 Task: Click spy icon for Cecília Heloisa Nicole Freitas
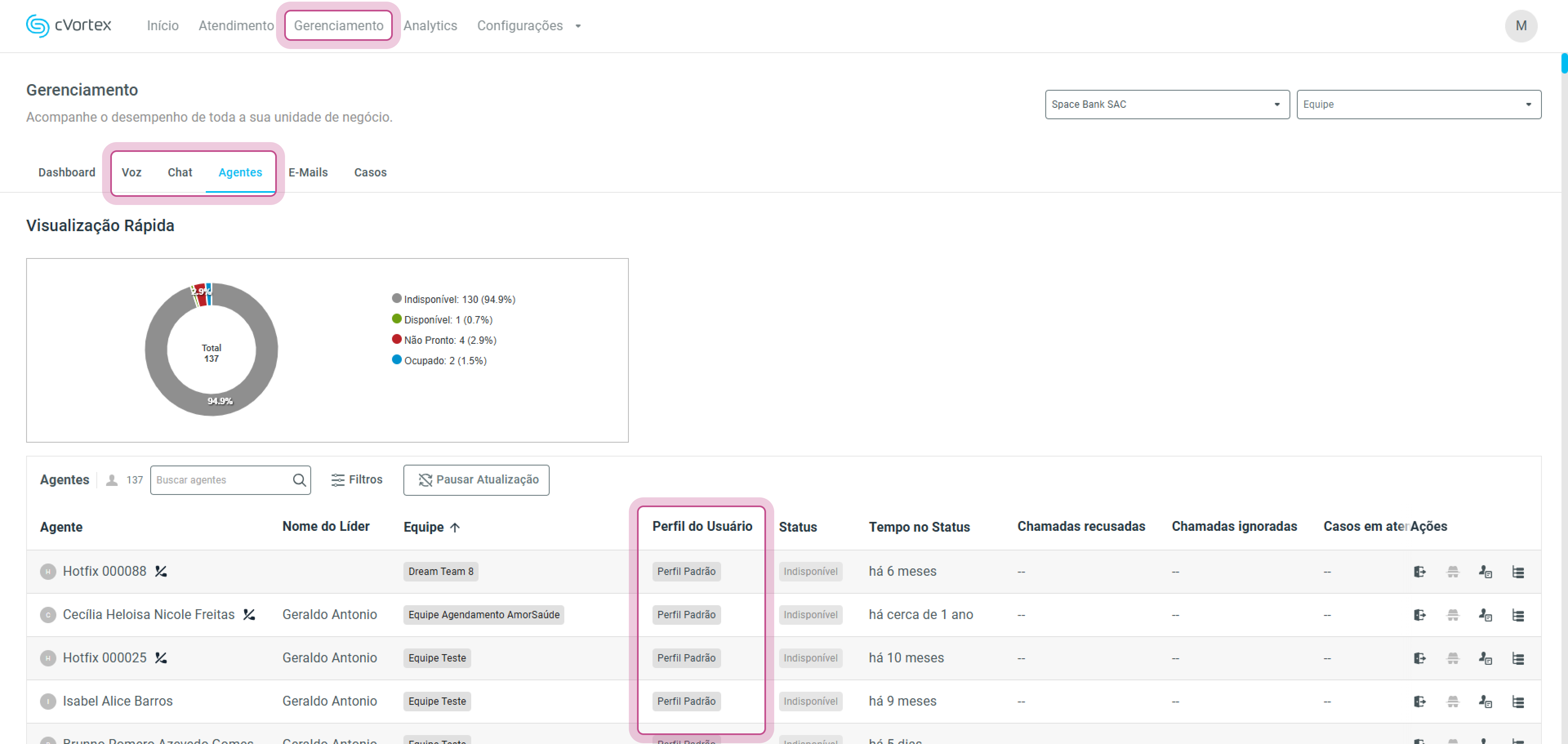tap(1452, 614)
